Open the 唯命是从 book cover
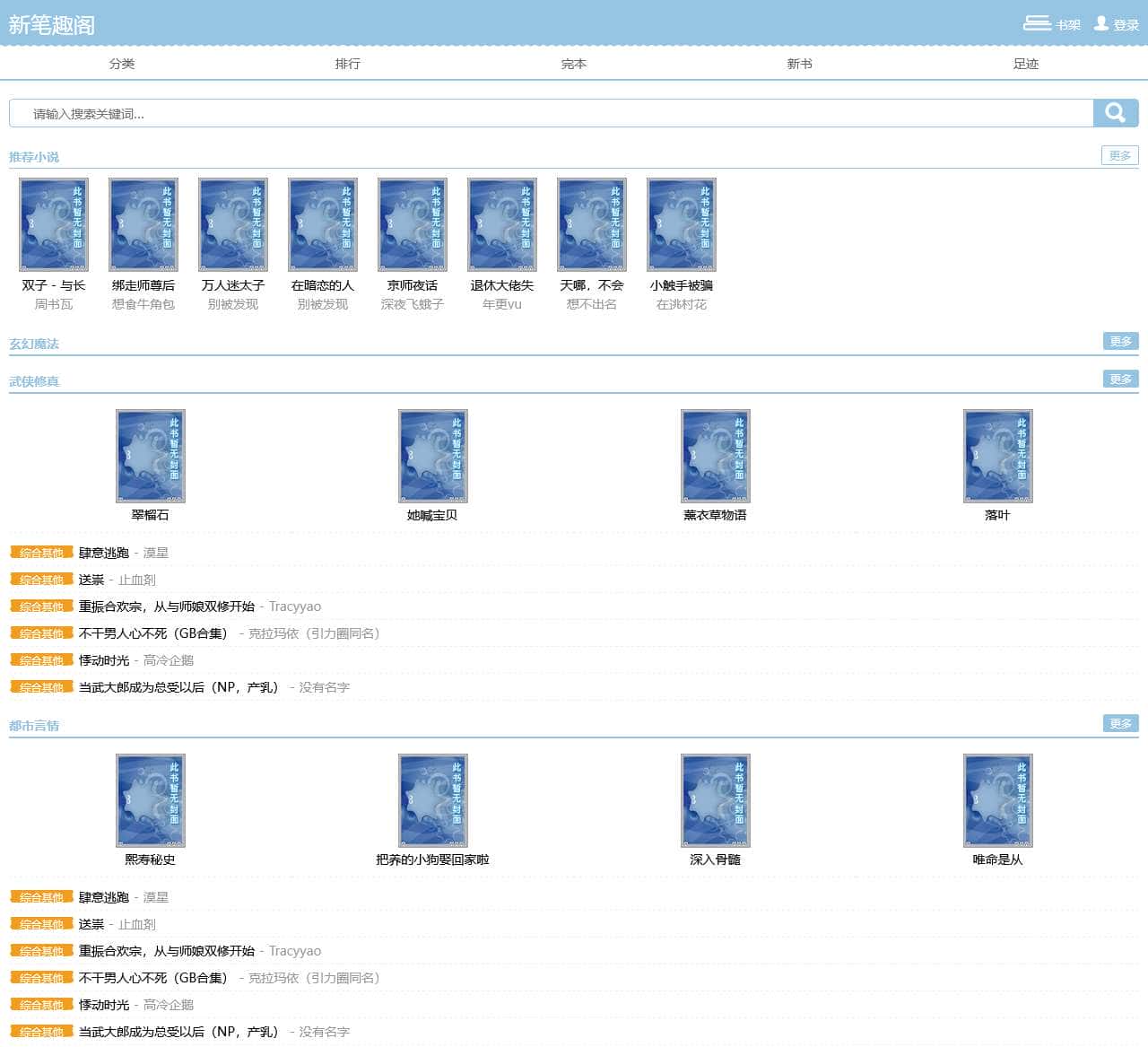The image size is (1148, 1047). point(997,800)
